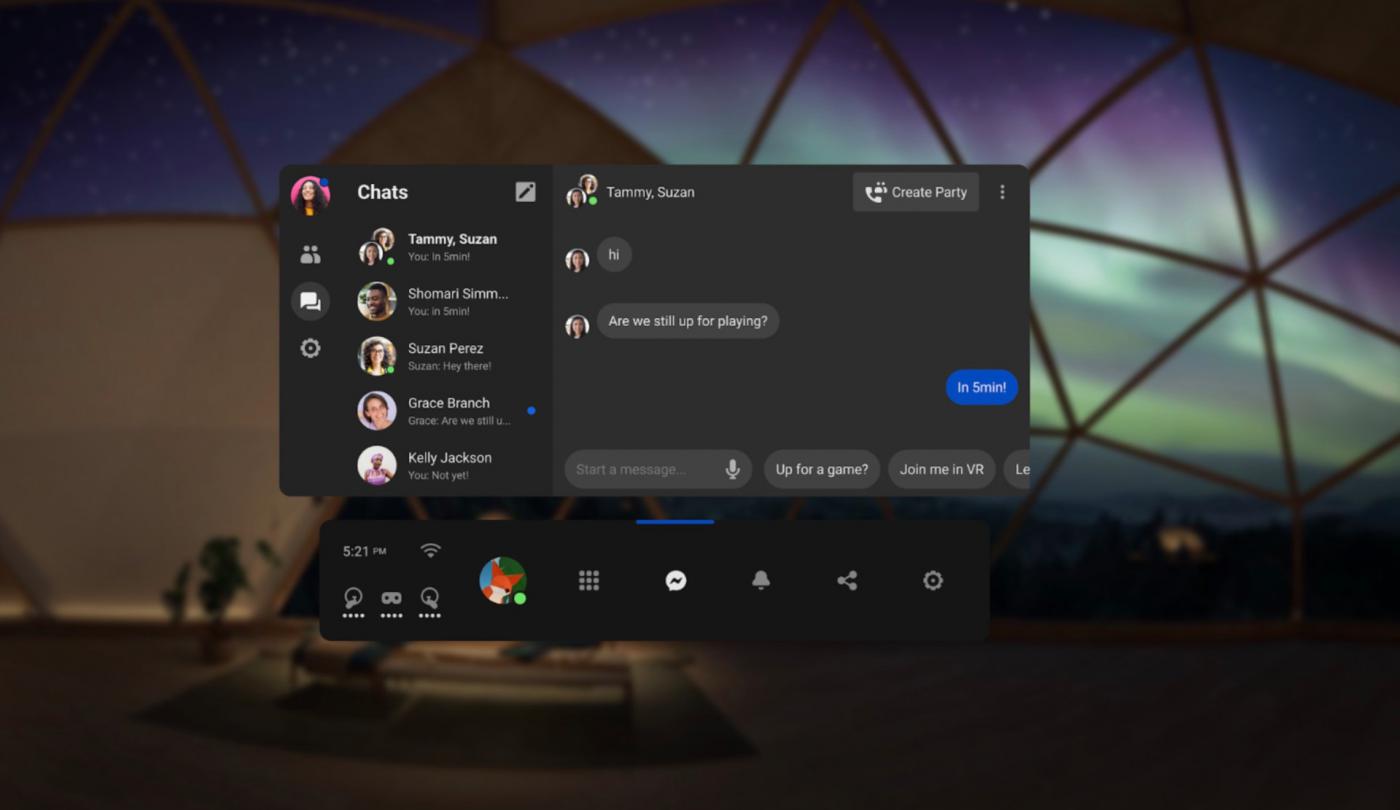Screen dimensions: 1400x810
Task: Open your profile avatar in Chats sidebar
Action: (x=310, y=195)
